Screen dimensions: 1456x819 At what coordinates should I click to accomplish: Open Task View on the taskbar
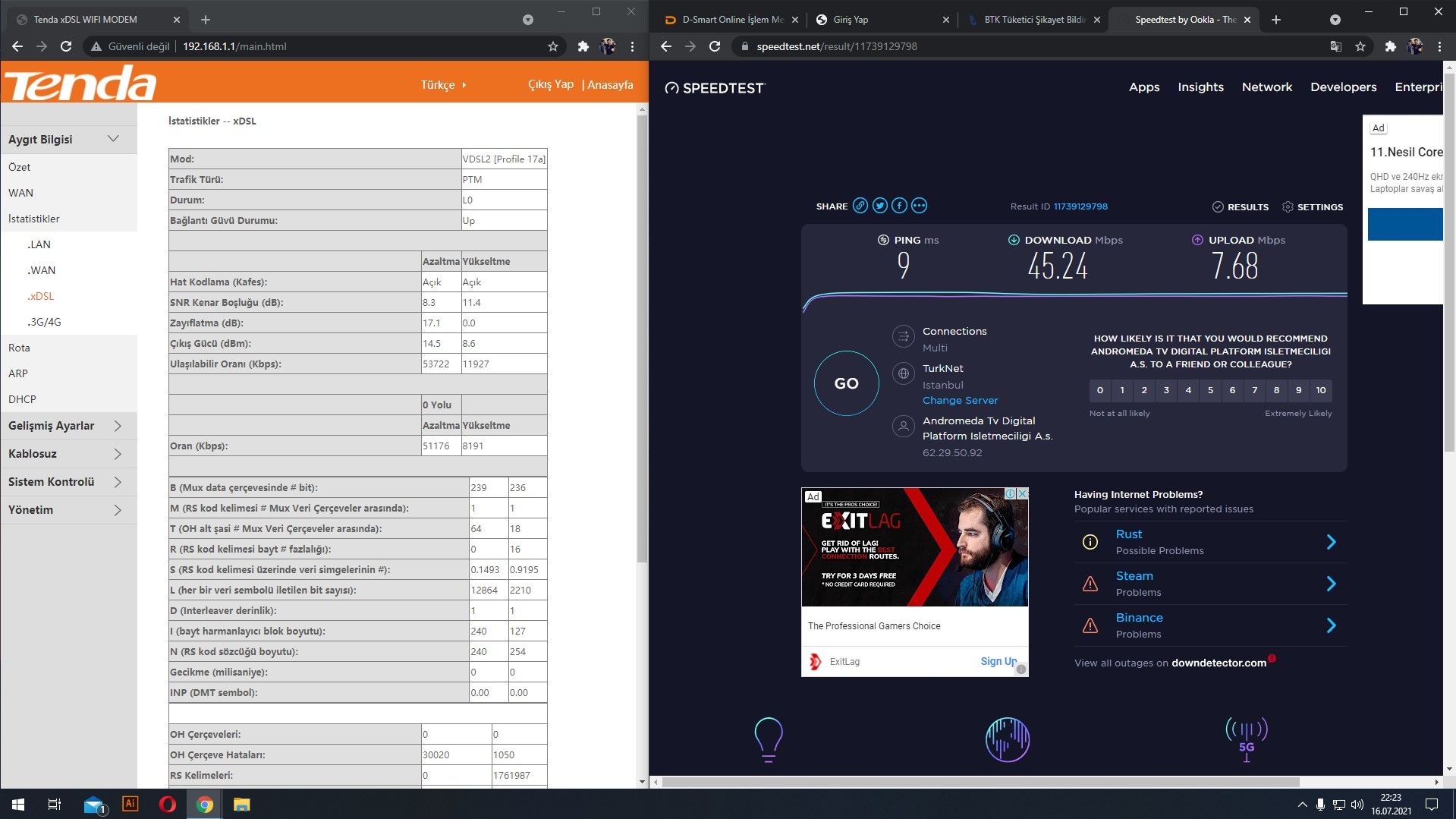[55, 804]
